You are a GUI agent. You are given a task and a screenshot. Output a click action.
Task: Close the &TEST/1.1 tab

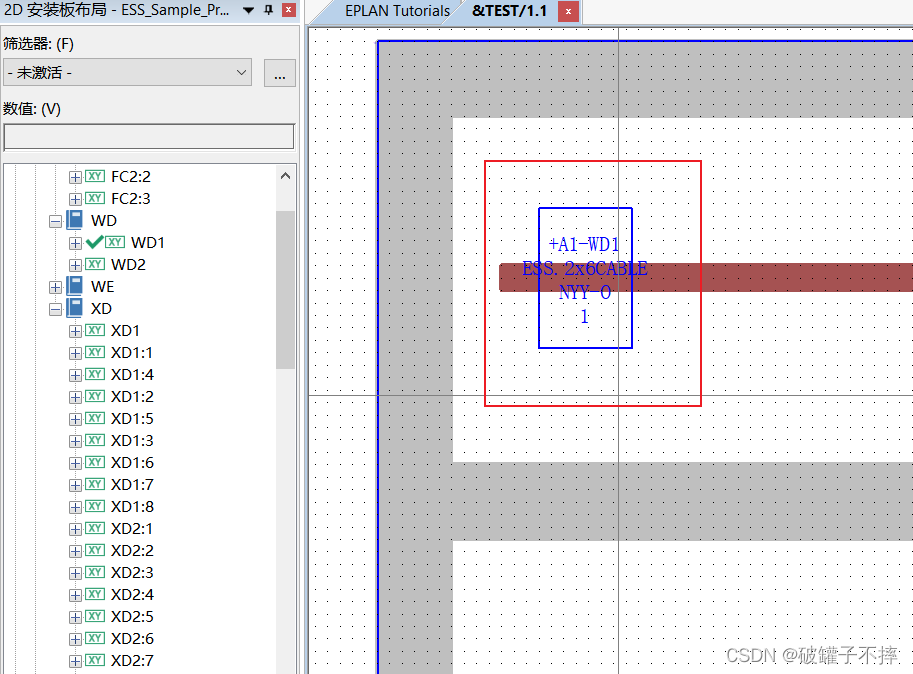click(568, 12)
